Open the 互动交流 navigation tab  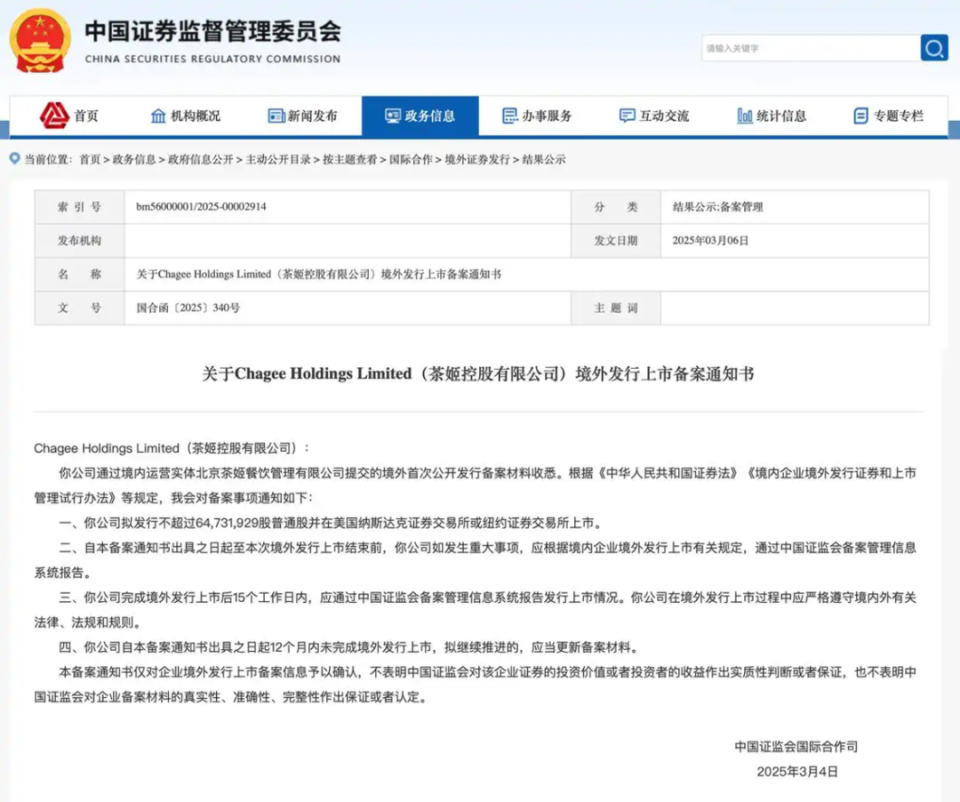(x=654, y=116)
